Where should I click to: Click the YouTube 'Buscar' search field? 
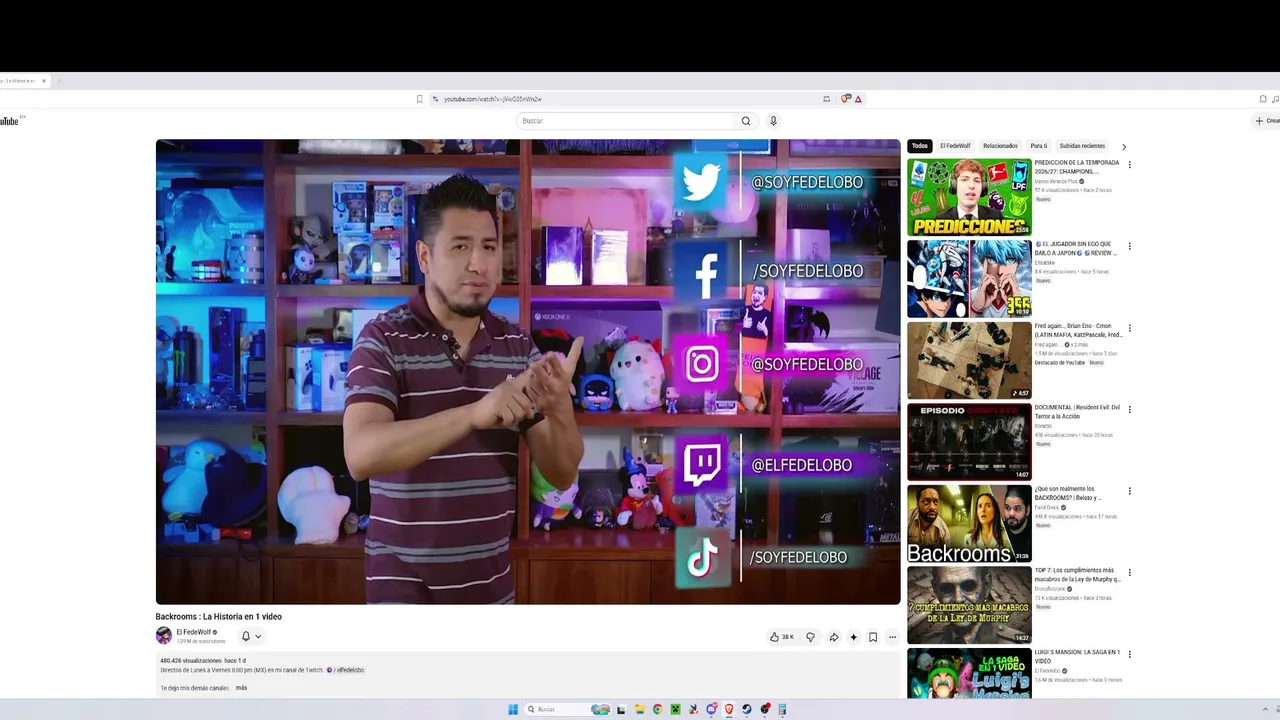[x=626, y=121]
